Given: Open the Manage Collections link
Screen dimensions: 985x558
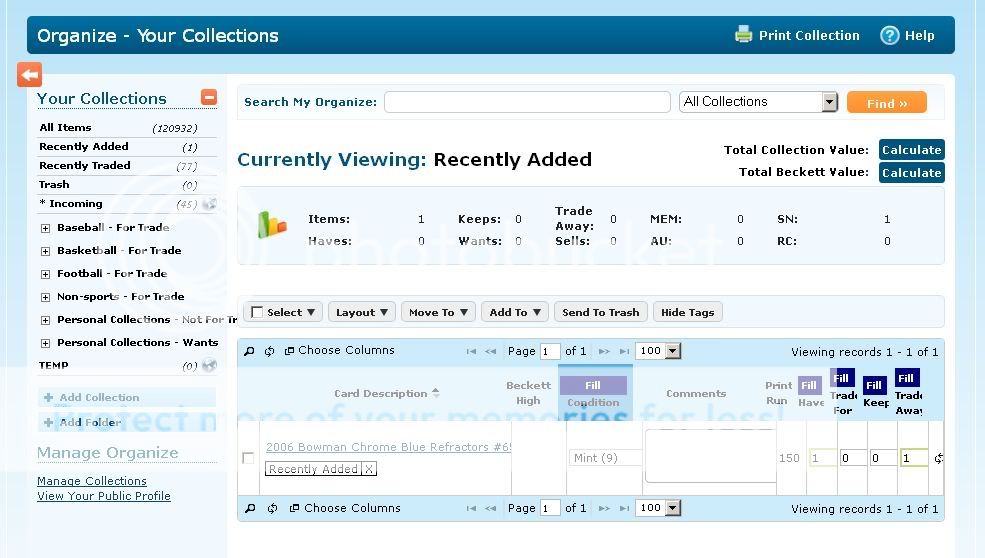Looking at the screenshot, I should click(x=92, y=481).
